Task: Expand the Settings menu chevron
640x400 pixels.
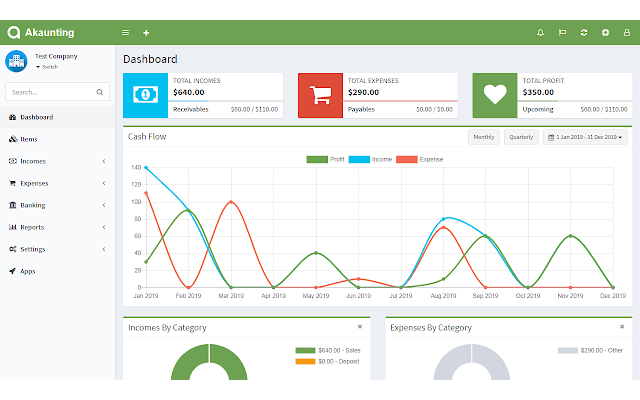Action: pos(104,249)
